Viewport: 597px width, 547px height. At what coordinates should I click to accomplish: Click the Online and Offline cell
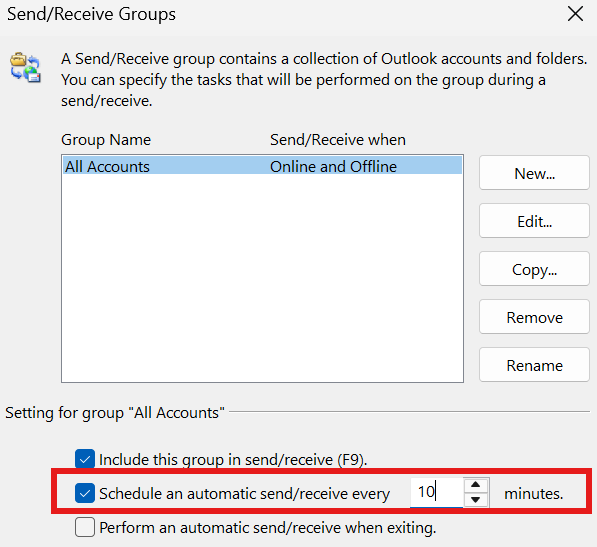[333, 166]
